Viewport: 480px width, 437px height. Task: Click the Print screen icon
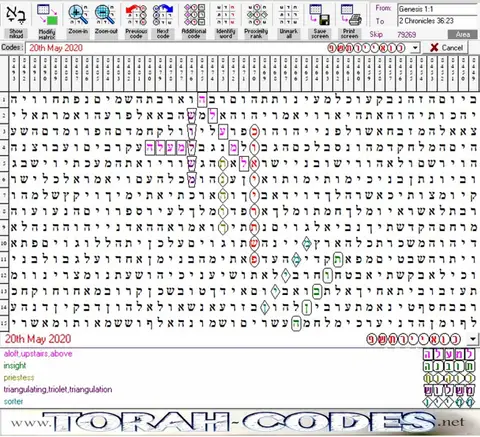point(350,15)
